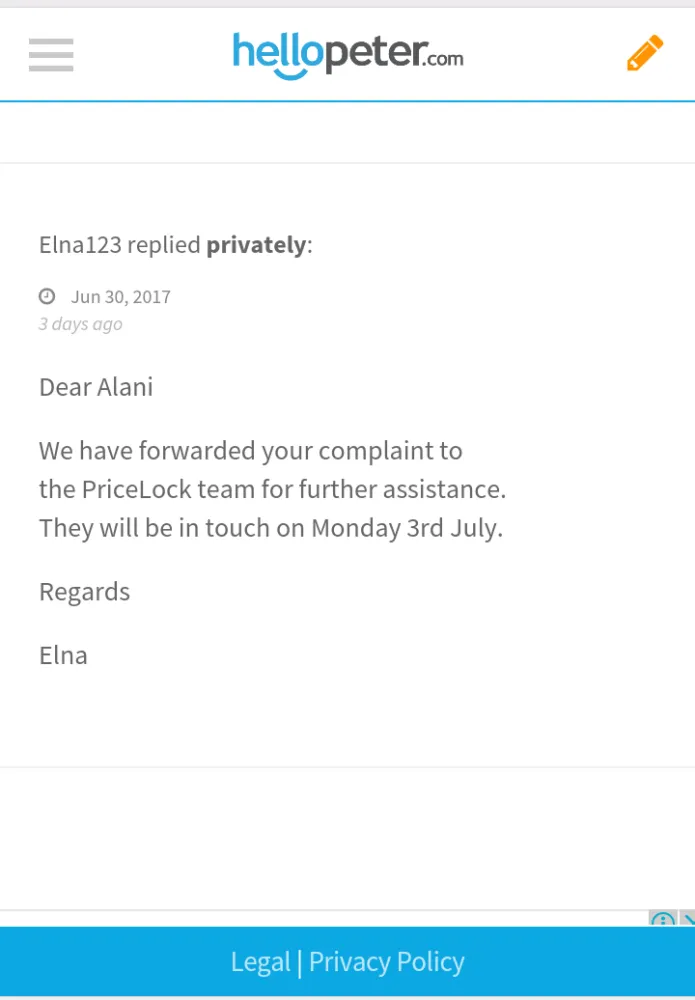The image size is (695, 1000).
Task: Open the Privacy Policy link
Action: [387, 962]
